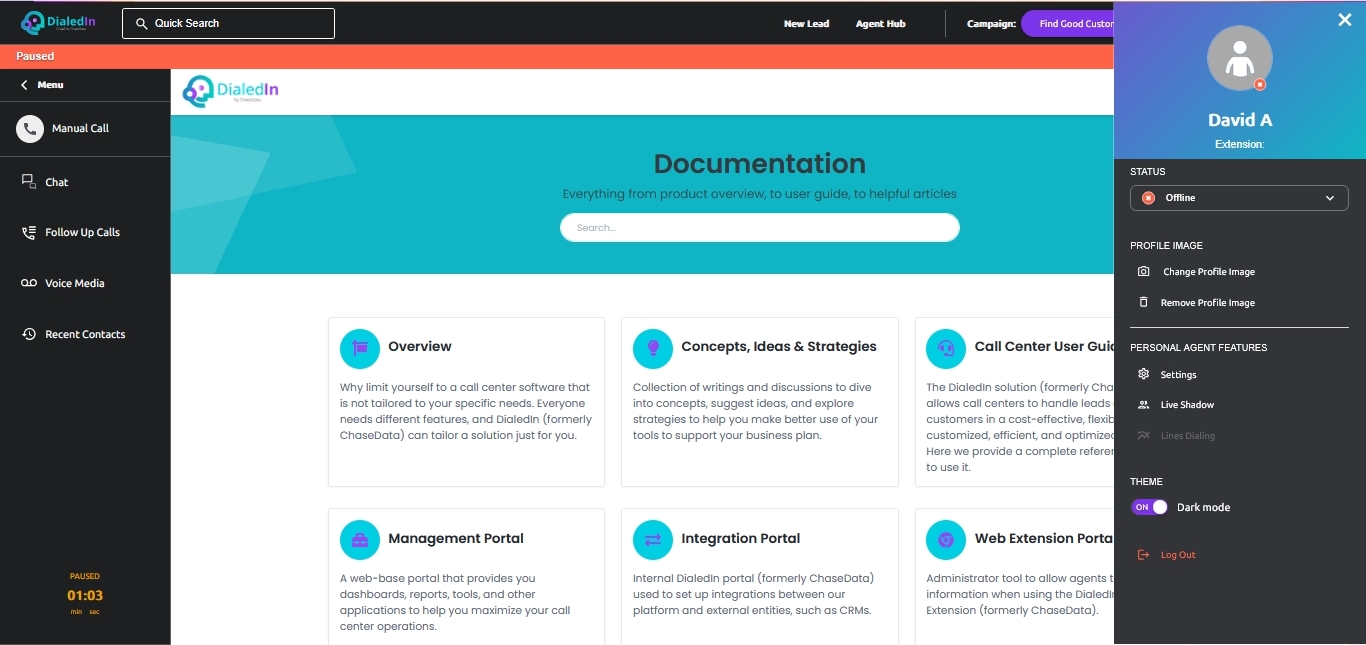Expand the Offline status dropdown

(1239, 198)
